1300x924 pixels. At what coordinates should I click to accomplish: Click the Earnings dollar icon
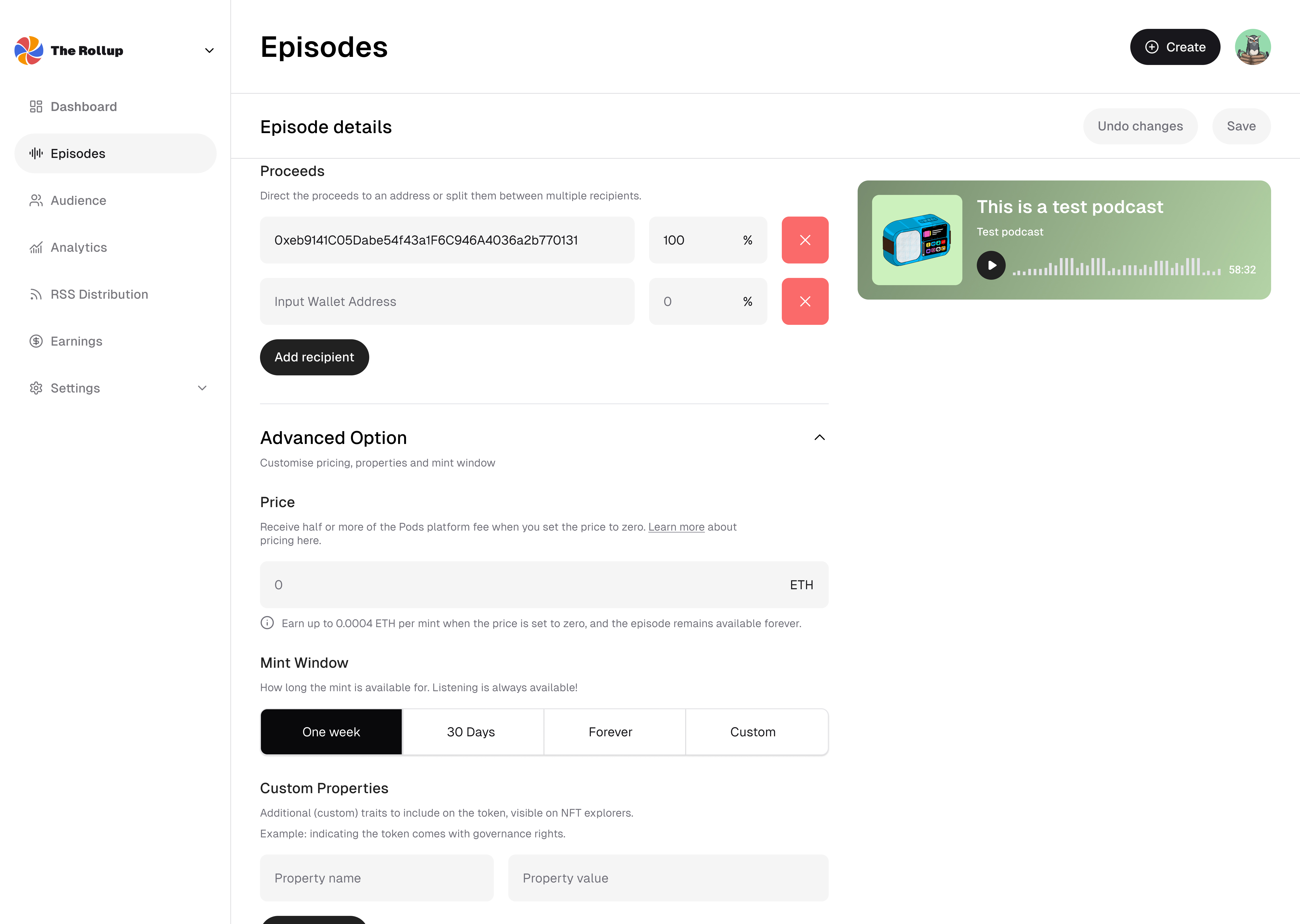pos(36,341)
